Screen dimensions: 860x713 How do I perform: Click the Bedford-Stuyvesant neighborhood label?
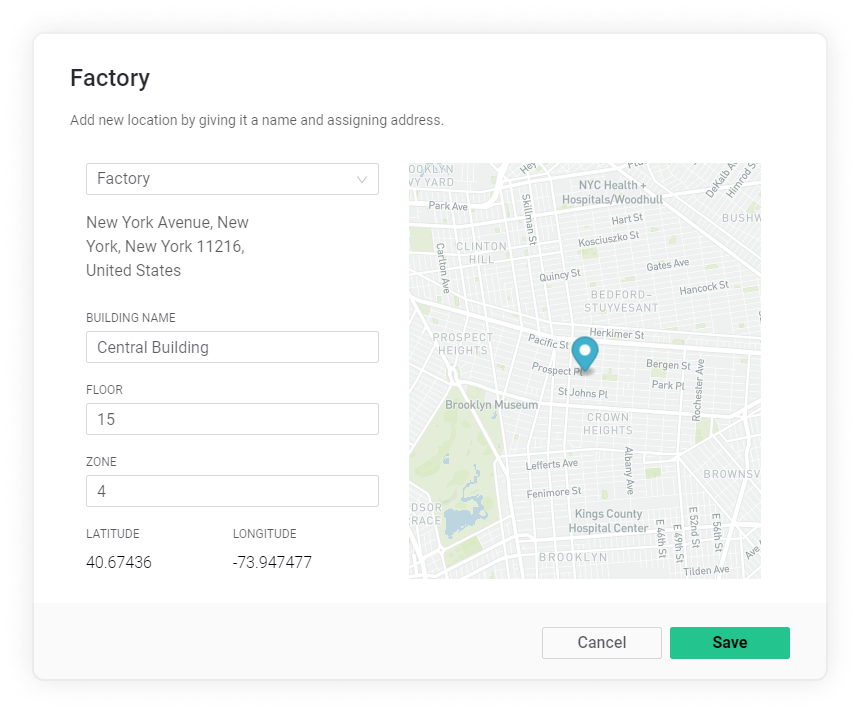click(x=618, y=300)
